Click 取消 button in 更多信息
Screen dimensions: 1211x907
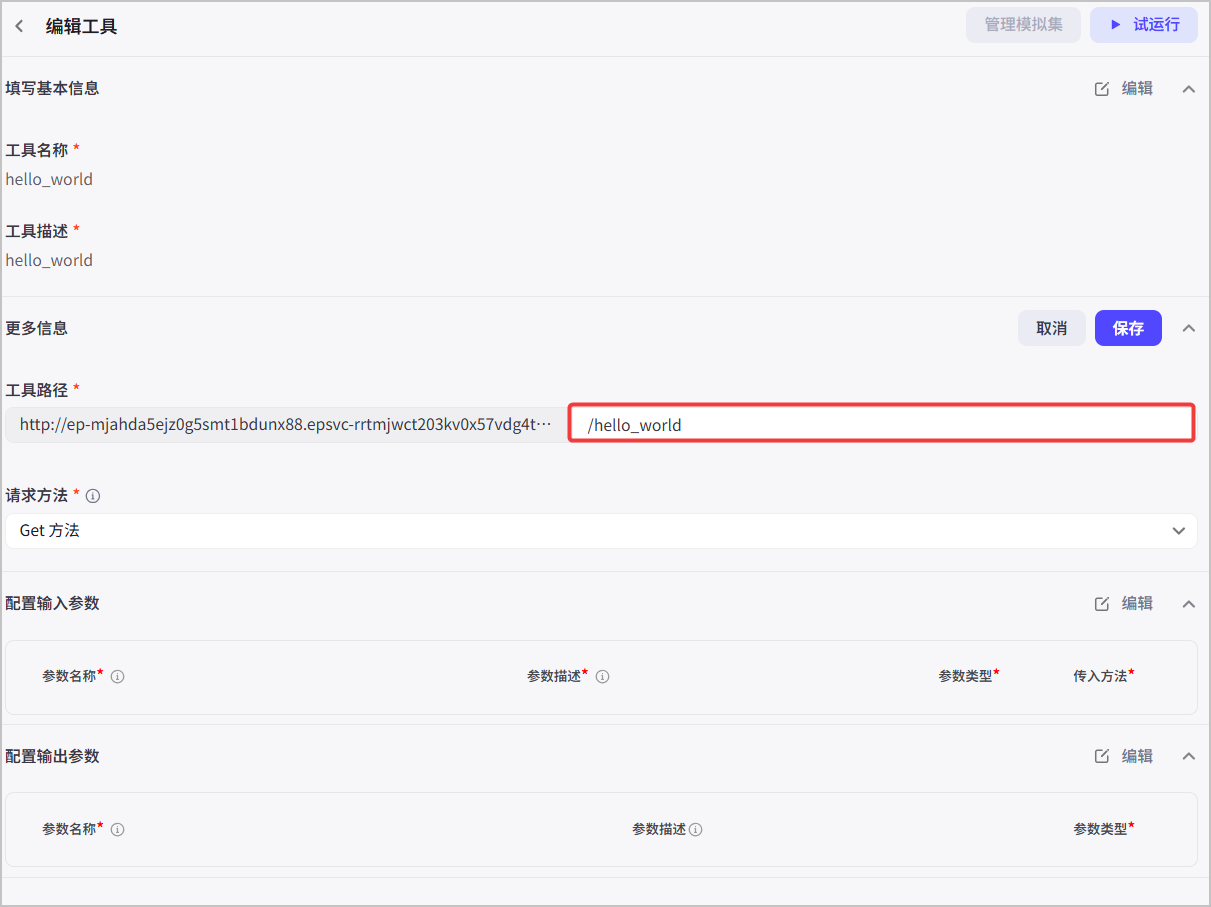(1051, 328)
